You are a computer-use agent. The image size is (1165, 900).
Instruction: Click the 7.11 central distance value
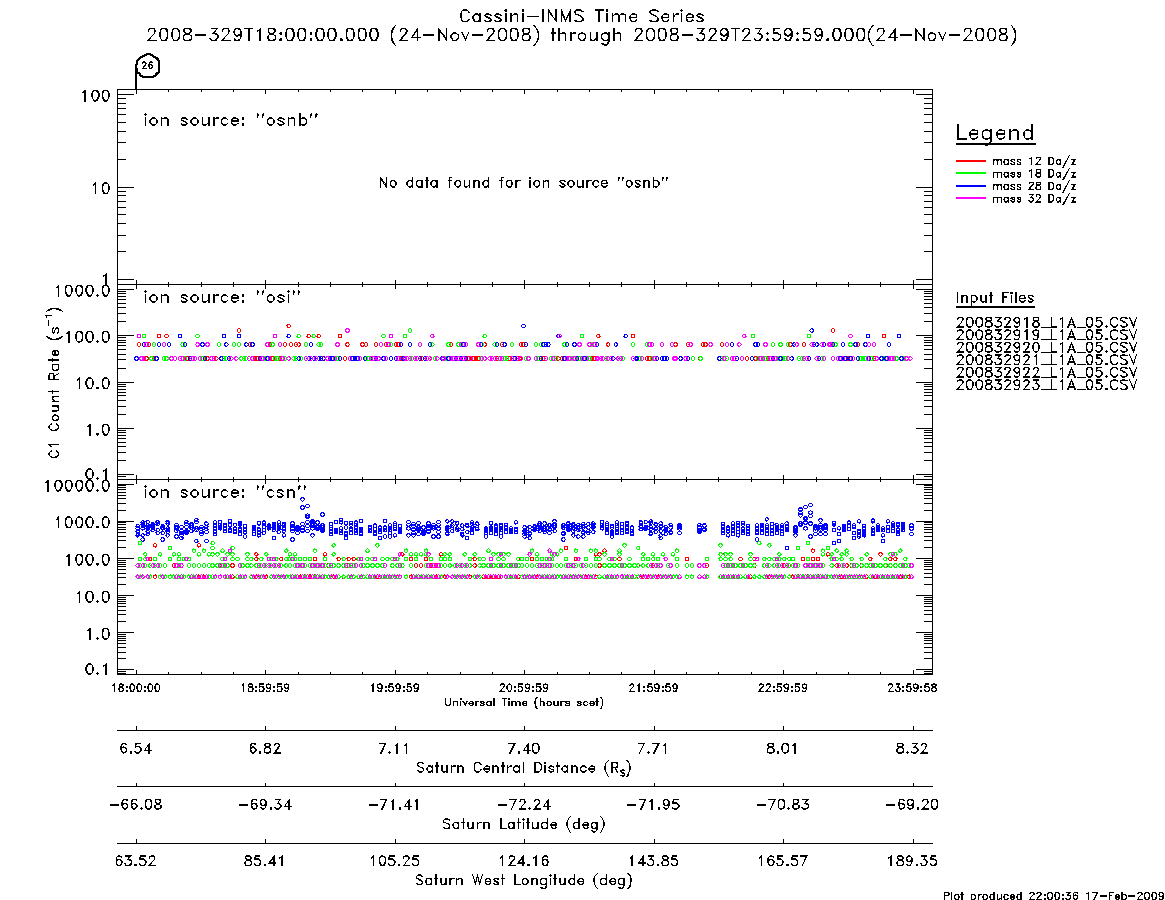[395, 748]
